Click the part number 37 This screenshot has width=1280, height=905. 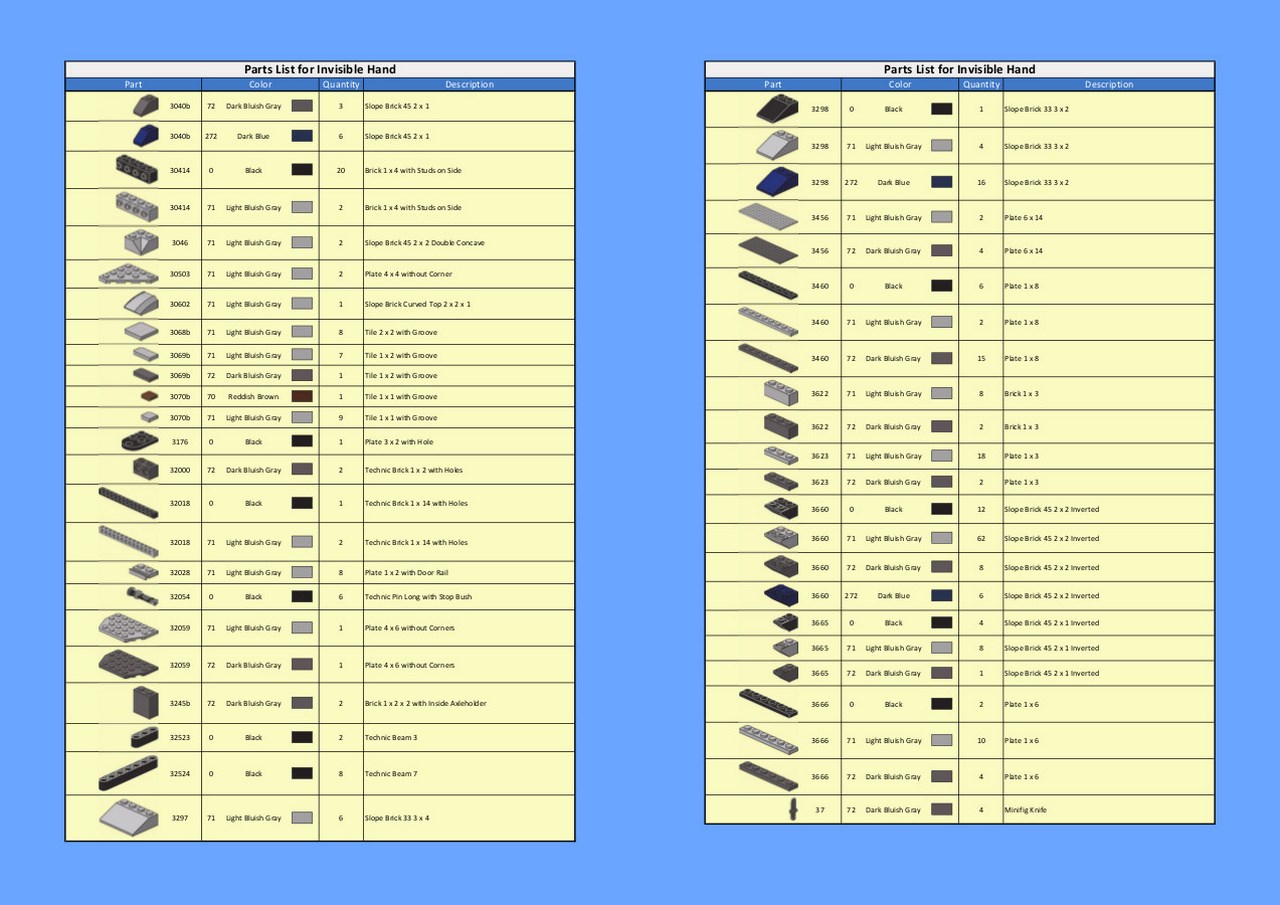click(x=820, y=810)
